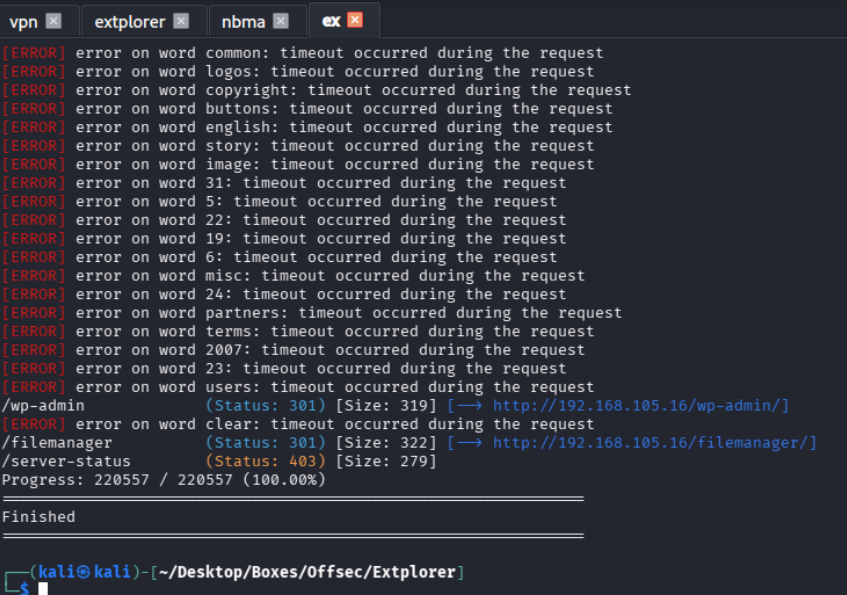
Task: Close the vpn tab
Action: (53, 21)
